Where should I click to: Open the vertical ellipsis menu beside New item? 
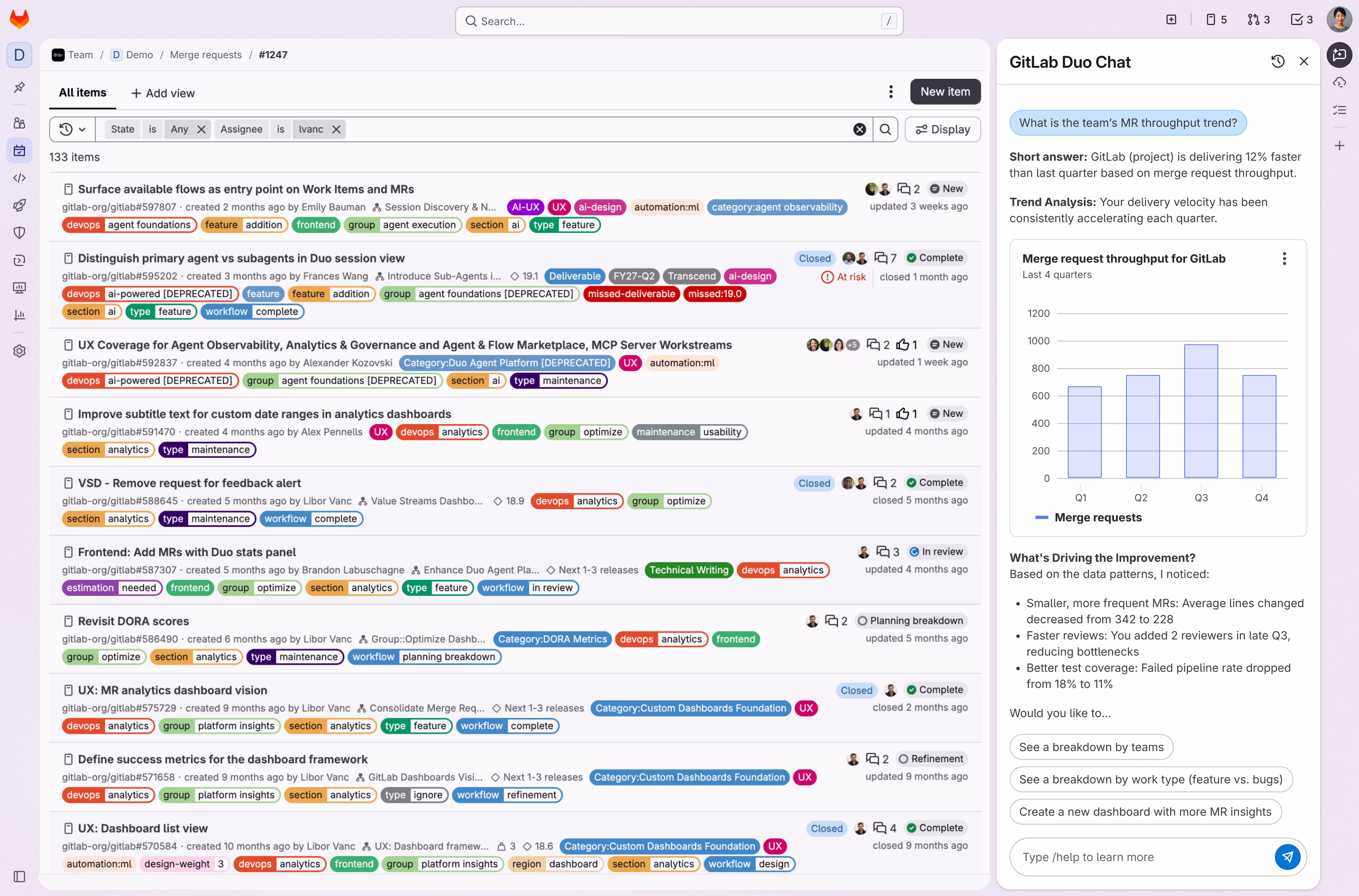[890, 91]
